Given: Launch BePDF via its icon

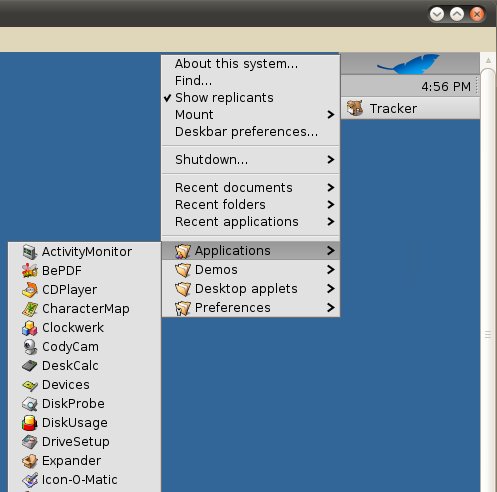Looking at the screenshot, I should [30, 271].
